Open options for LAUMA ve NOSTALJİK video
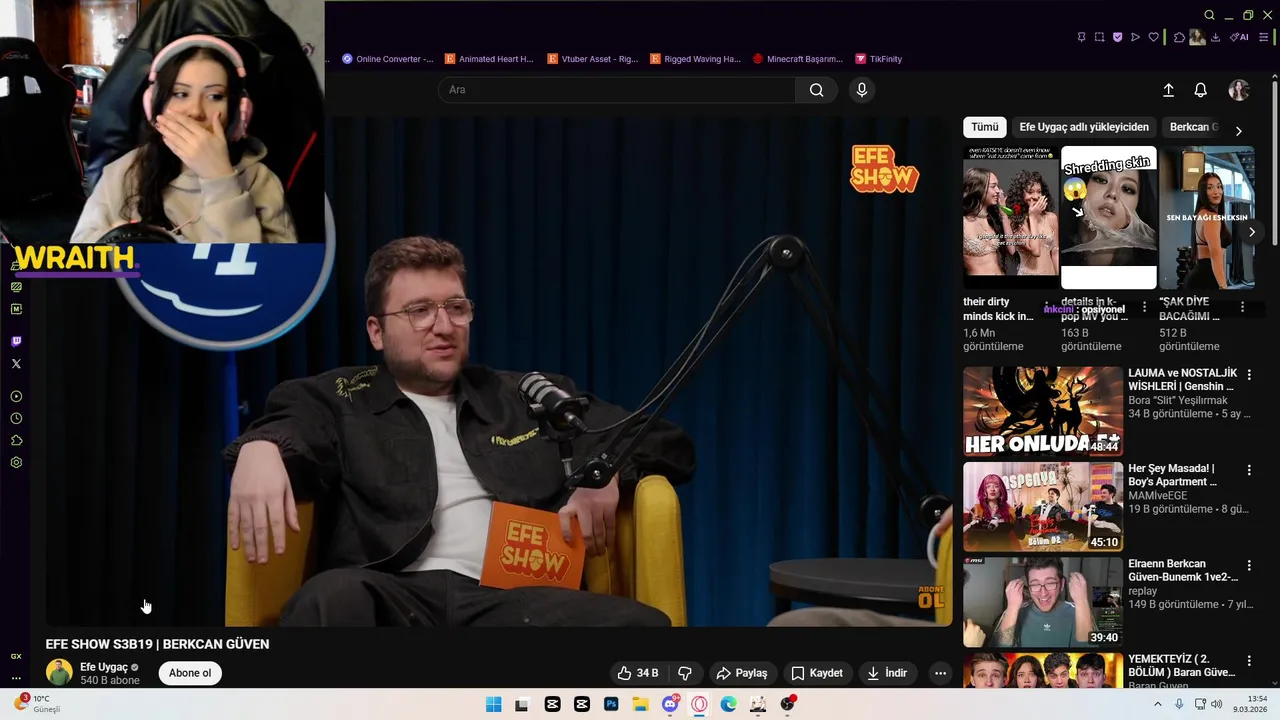Screen dimensions: 1280x720 coord(1249,375)
